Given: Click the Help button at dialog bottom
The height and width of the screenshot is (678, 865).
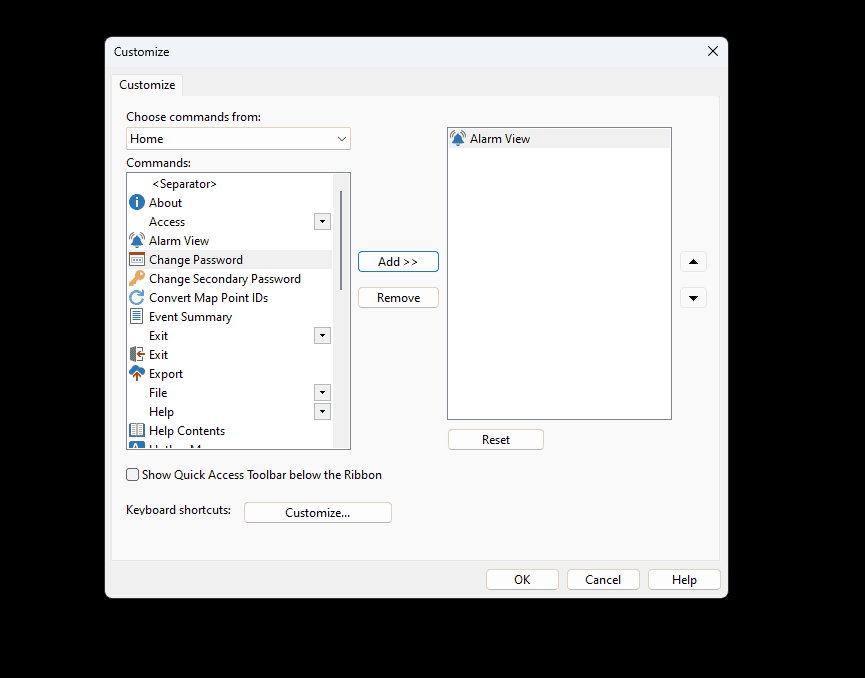Looking at the screenshot, I should pos(684,580).
